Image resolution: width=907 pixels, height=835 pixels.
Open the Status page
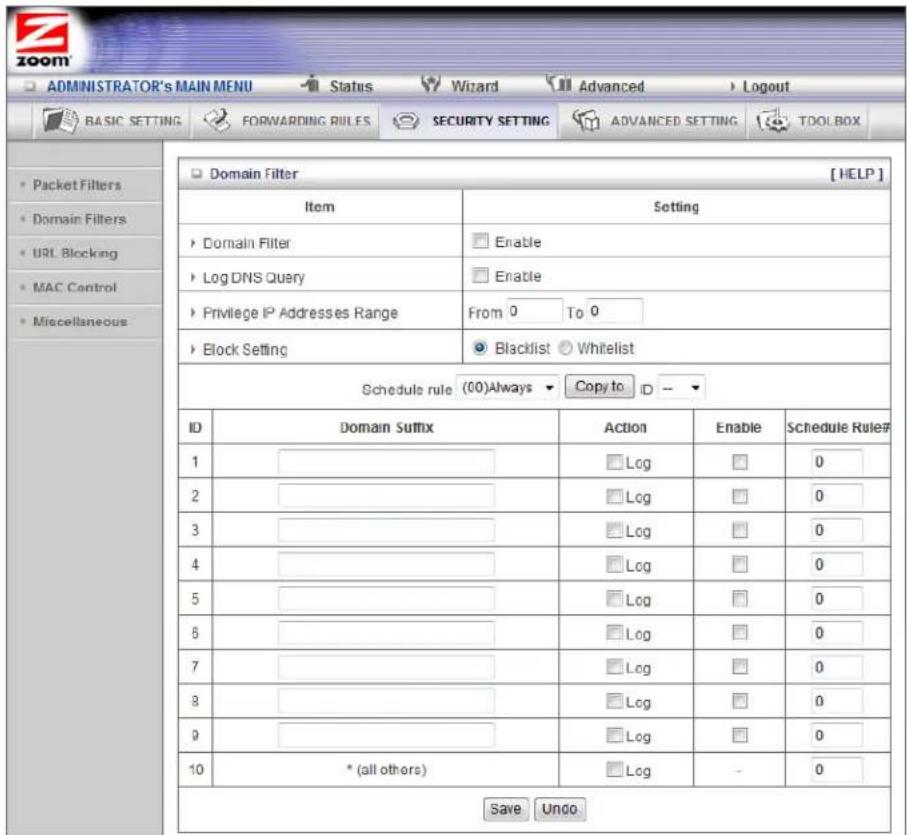pyautogui.click(x=351, y=87)
